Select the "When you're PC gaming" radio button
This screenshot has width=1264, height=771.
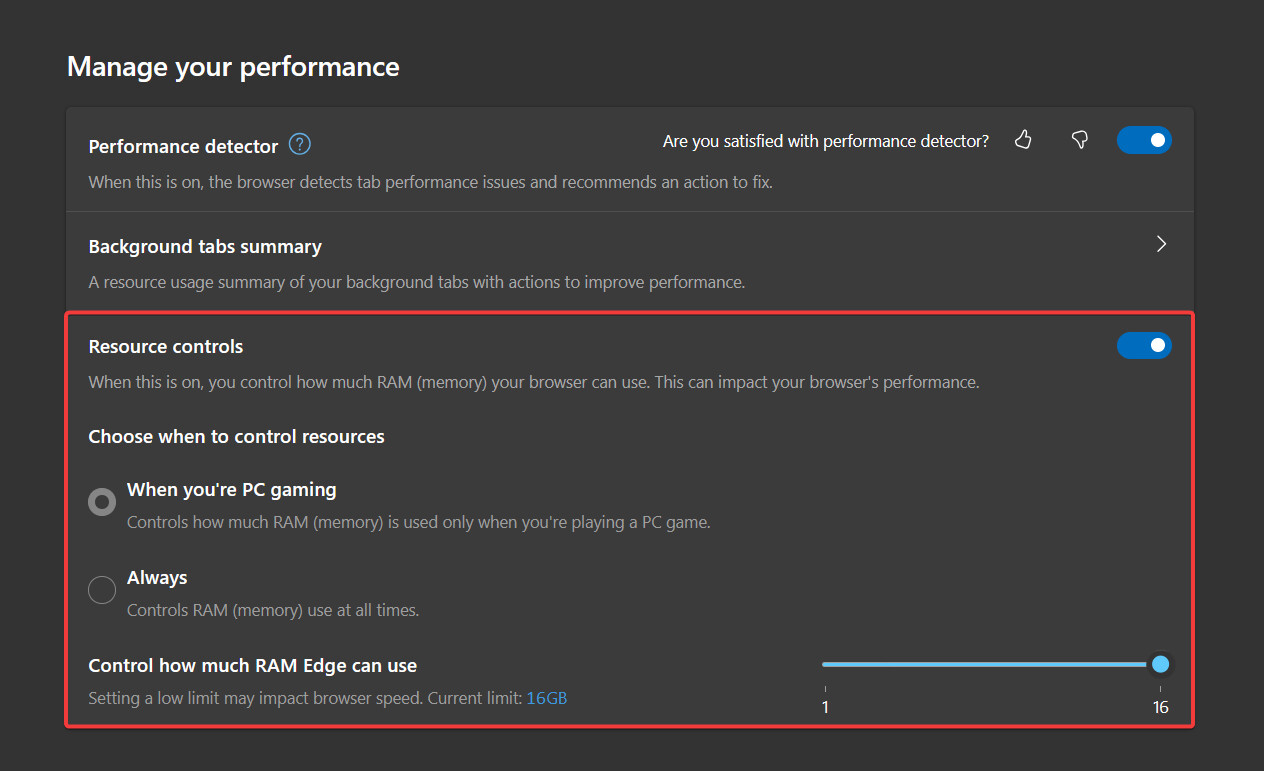pos(102,502)
